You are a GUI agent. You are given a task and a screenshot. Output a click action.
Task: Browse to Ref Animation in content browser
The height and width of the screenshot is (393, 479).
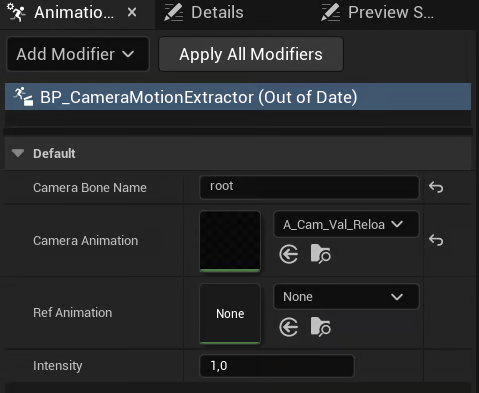[320, 327]
